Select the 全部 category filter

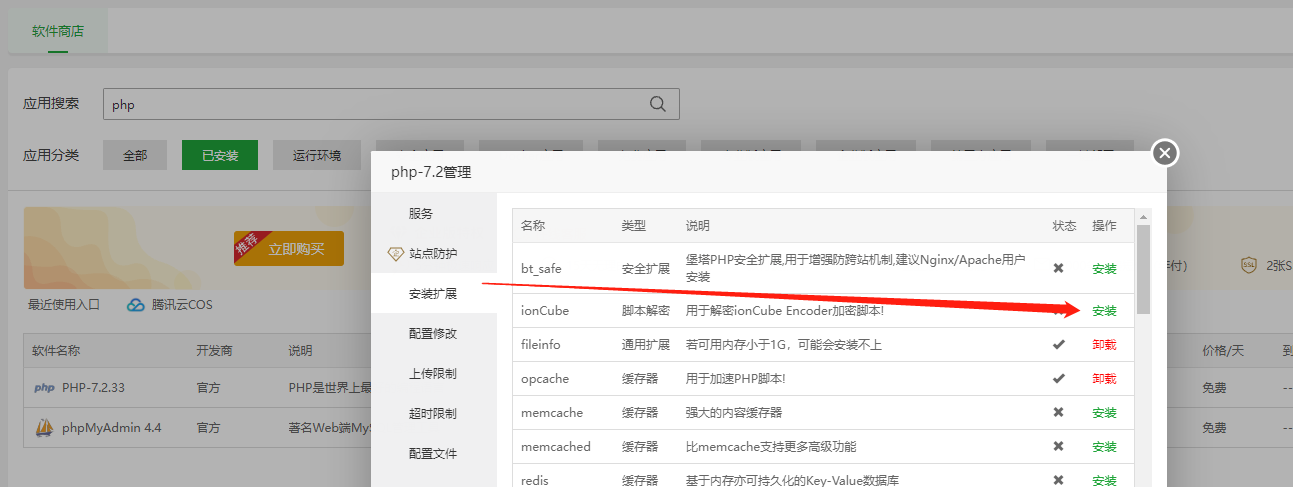tap(135, 155)
